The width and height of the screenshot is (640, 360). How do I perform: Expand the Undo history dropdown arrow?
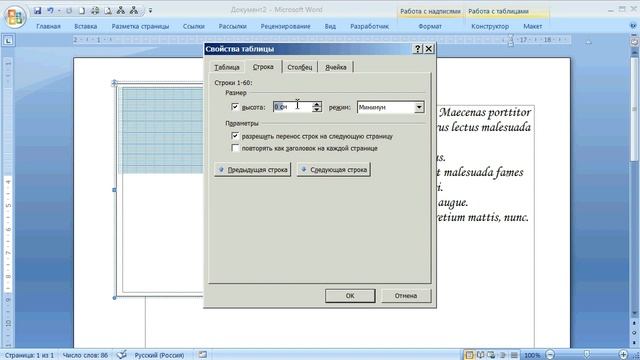tap(59, 11)
